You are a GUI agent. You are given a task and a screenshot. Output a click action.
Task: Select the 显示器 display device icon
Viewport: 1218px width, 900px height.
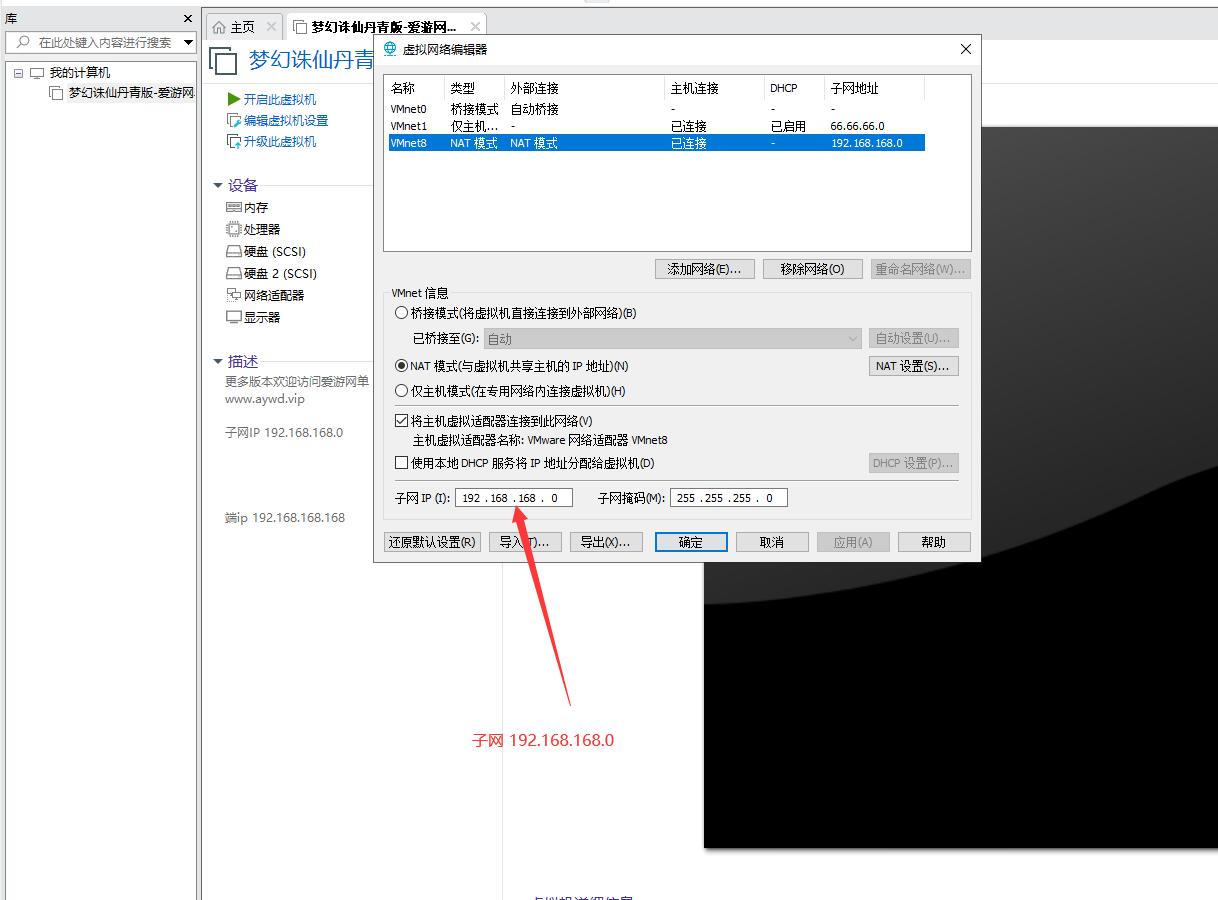234,317
